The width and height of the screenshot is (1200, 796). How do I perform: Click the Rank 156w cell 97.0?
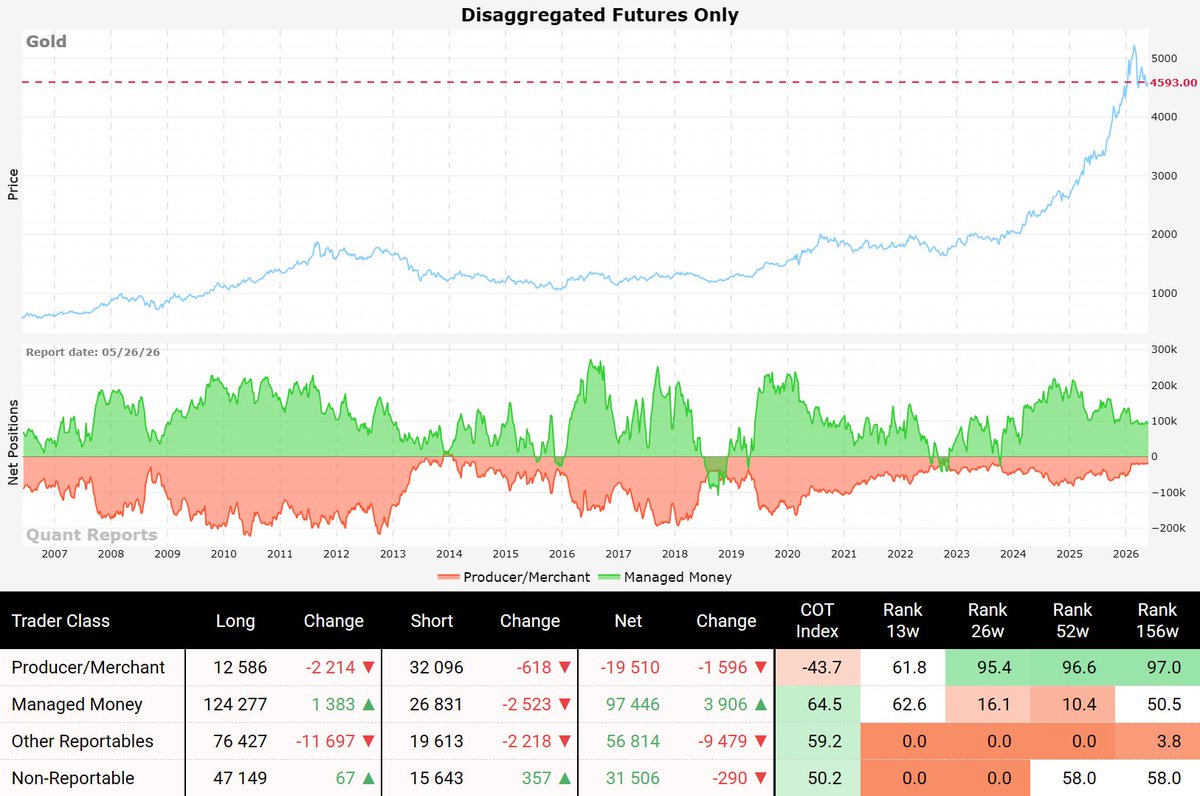[x=1157, y=667]
